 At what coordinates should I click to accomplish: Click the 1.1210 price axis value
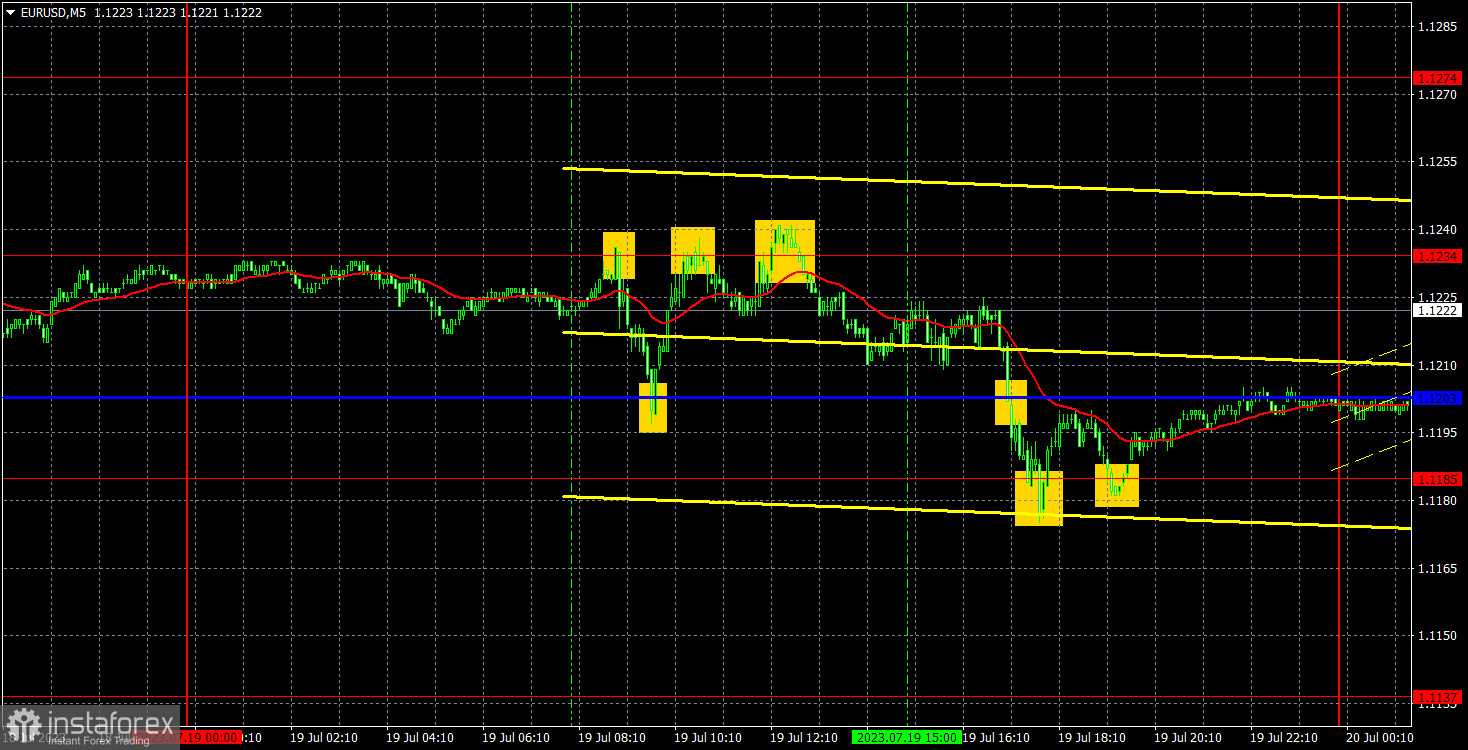1436,365
